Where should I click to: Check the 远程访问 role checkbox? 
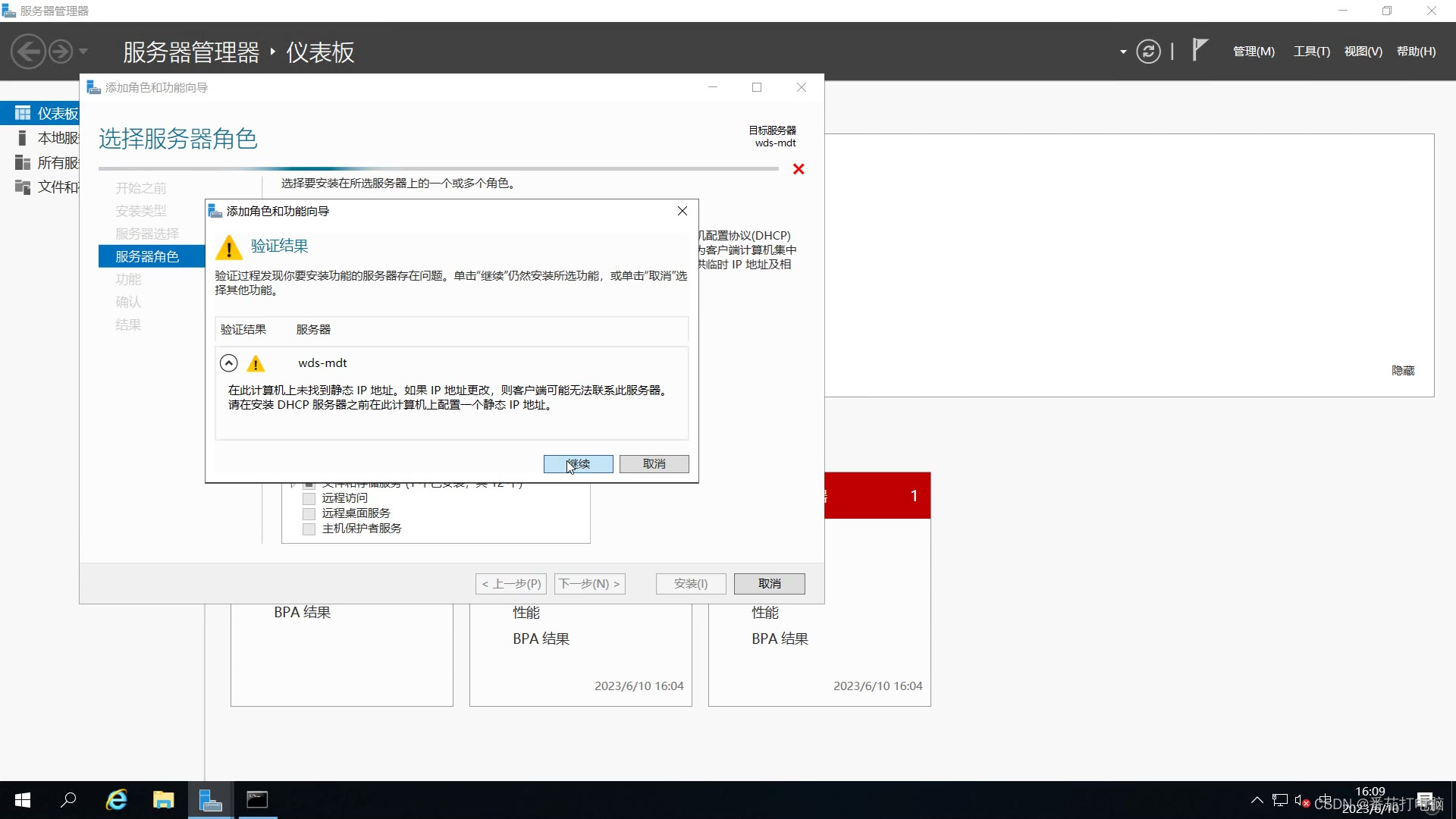[309, 498]
